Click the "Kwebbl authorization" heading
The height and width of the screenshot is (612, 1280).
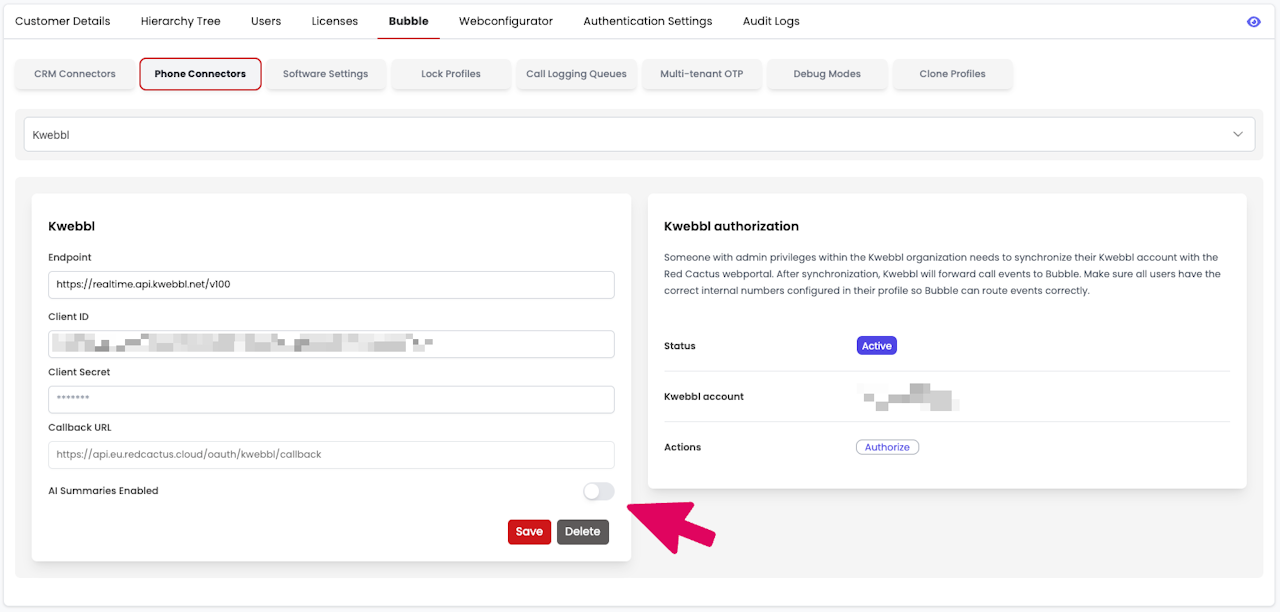click(731, 226)
